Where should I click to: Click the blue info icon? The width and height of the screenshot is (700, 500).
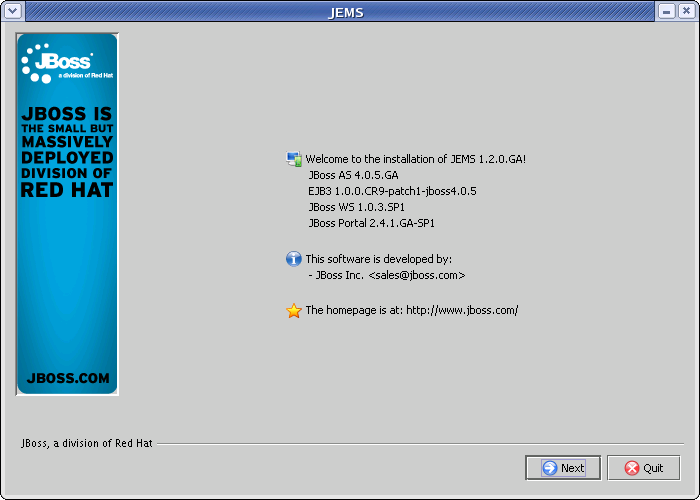pos(293,258)
